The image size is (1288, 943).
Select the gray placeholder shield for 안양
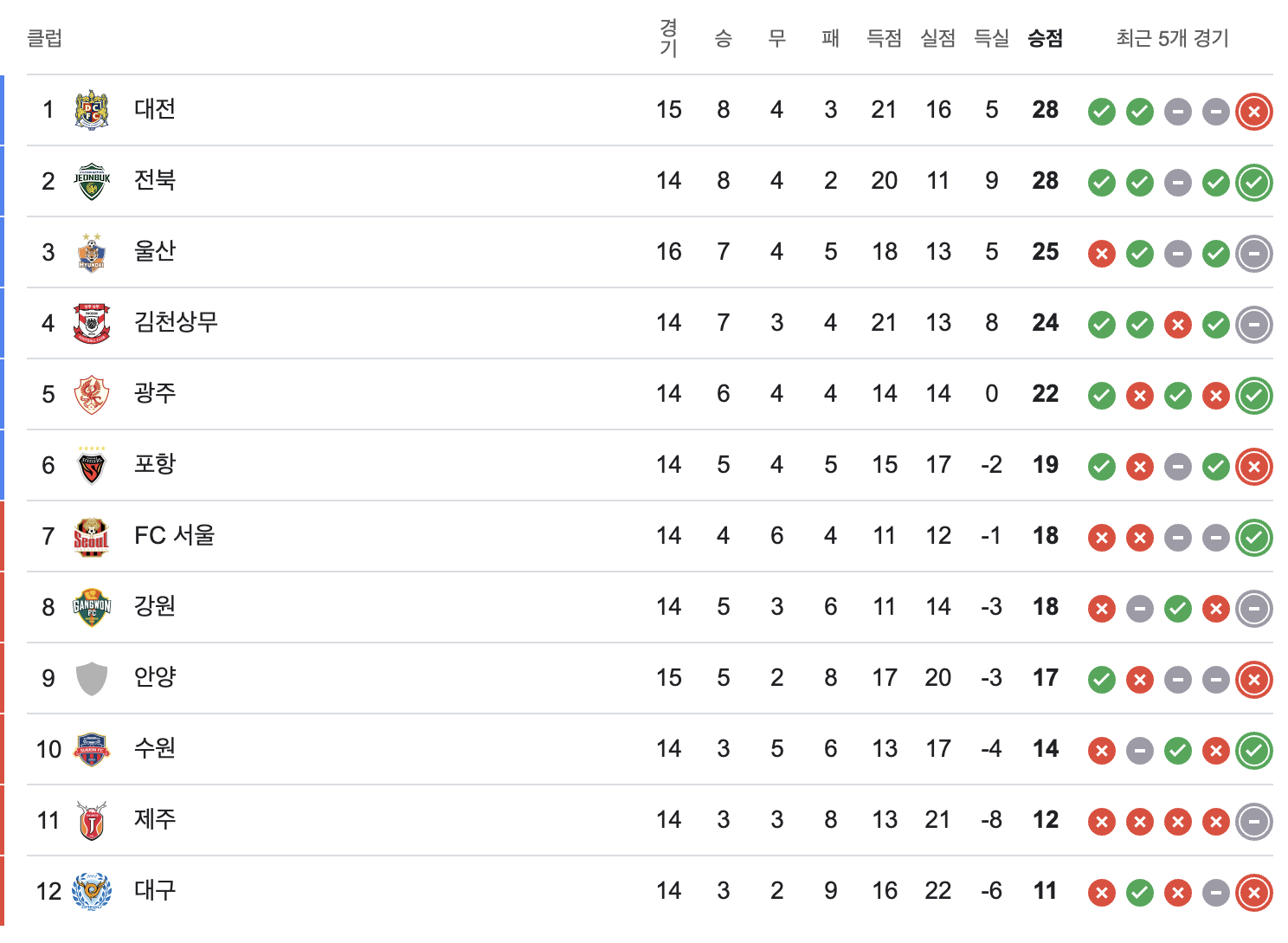click(92, 678)
